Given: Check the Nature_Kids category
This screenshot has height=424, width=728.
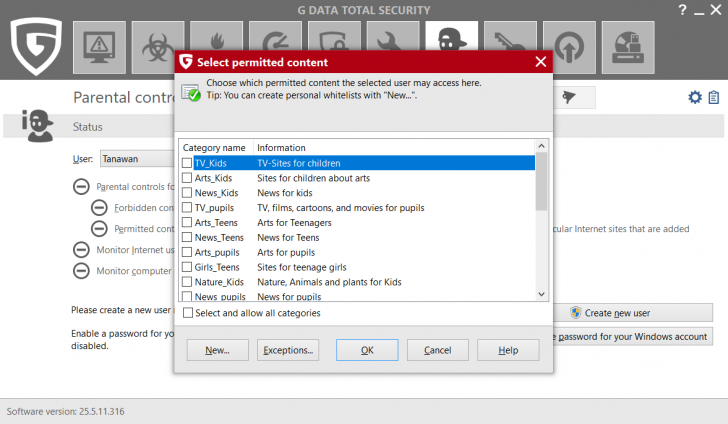Looking at the screenshot, I should (x=187, y=282).
